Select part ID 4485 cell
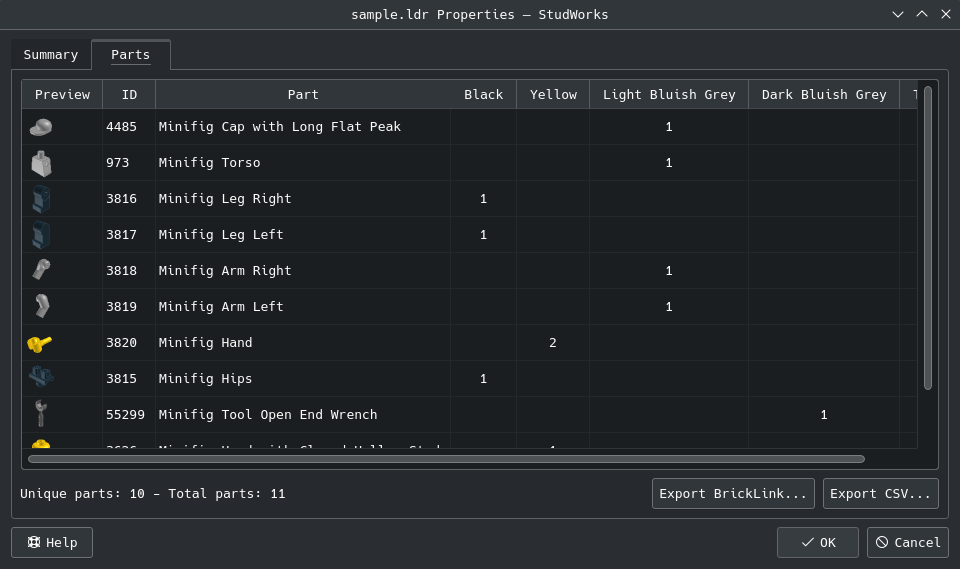 (x=129, y=127)
